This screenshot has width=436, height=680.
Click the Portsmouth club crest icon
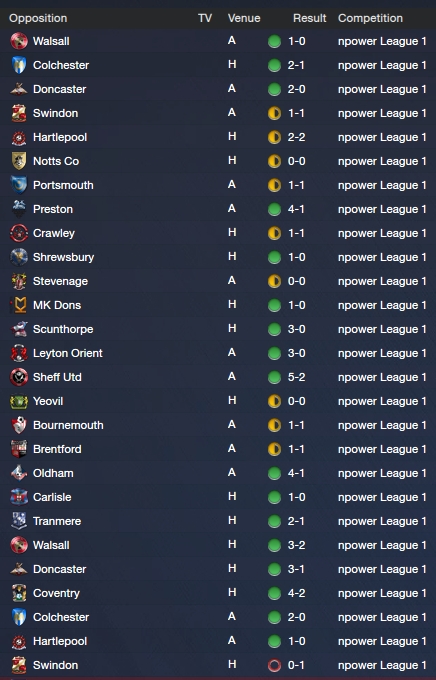point(19,185)
